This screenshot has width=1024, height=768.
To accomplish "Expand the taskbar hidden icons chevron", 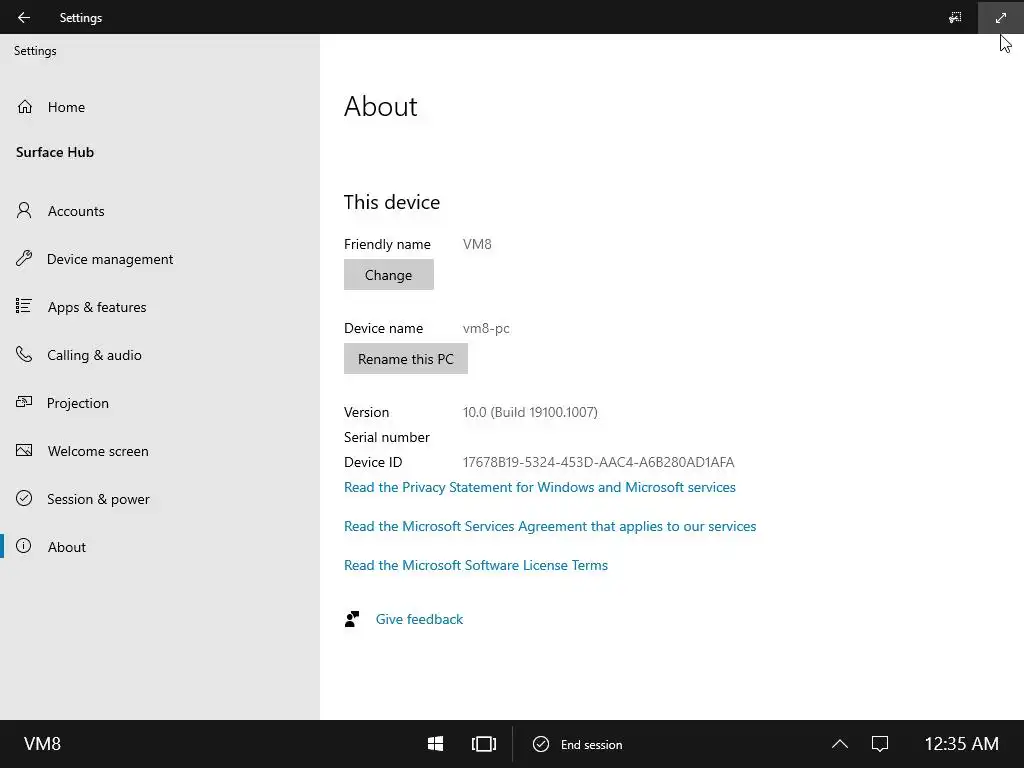I will pos(840,744).
